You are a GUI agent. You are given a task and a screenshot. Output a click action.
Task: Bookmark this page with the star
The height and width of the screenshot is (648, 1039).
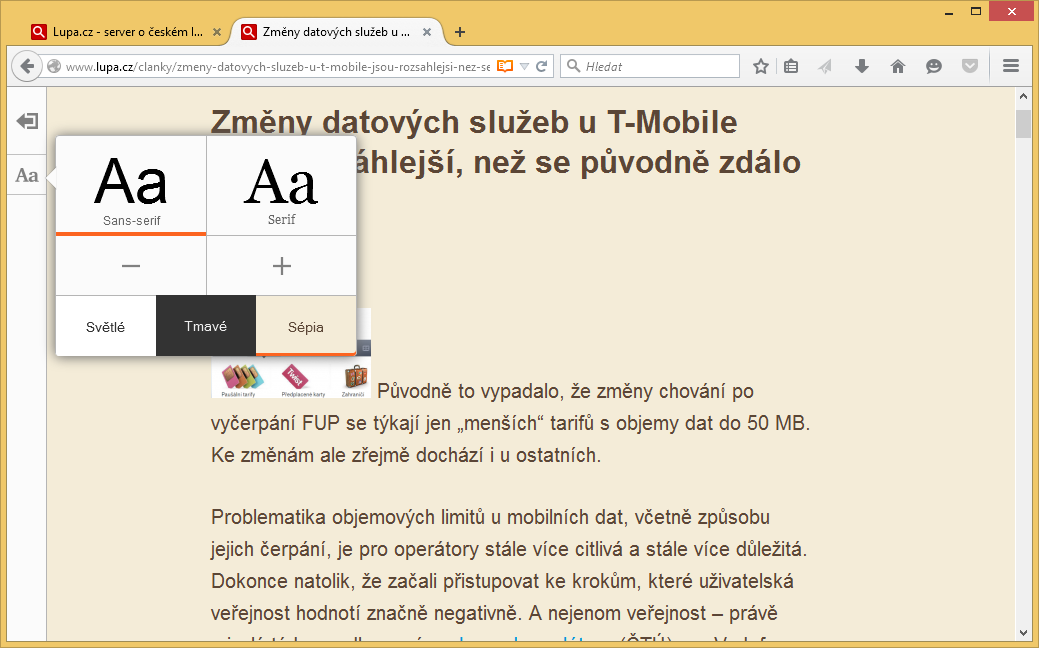tap(761, 66)
